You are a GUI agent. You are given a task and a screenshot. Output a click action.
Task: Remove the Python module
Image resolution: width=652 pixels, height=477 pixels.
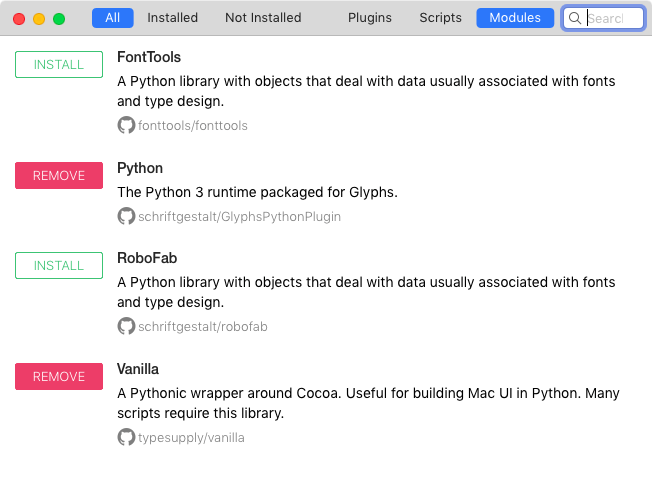click(x=59, y=175)
